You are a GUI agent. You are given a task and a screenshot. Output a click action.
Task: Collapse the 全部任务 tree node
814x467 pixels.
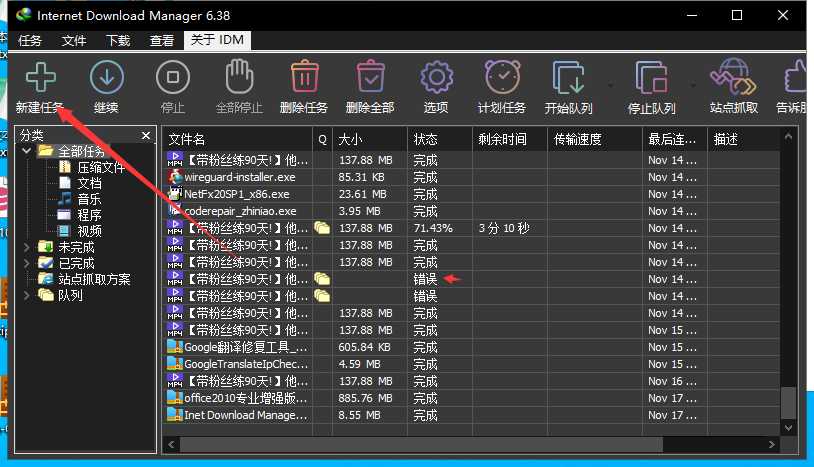pyautogui.click(x=27, y=151)
